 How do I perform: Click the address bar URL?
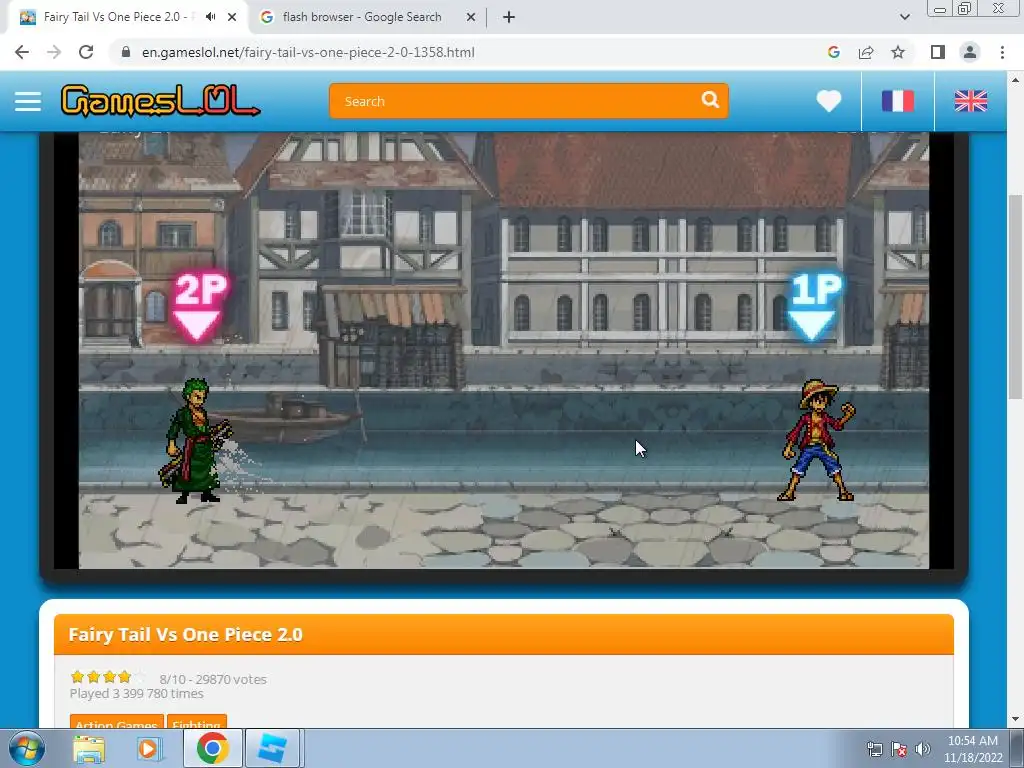point(308,52)
